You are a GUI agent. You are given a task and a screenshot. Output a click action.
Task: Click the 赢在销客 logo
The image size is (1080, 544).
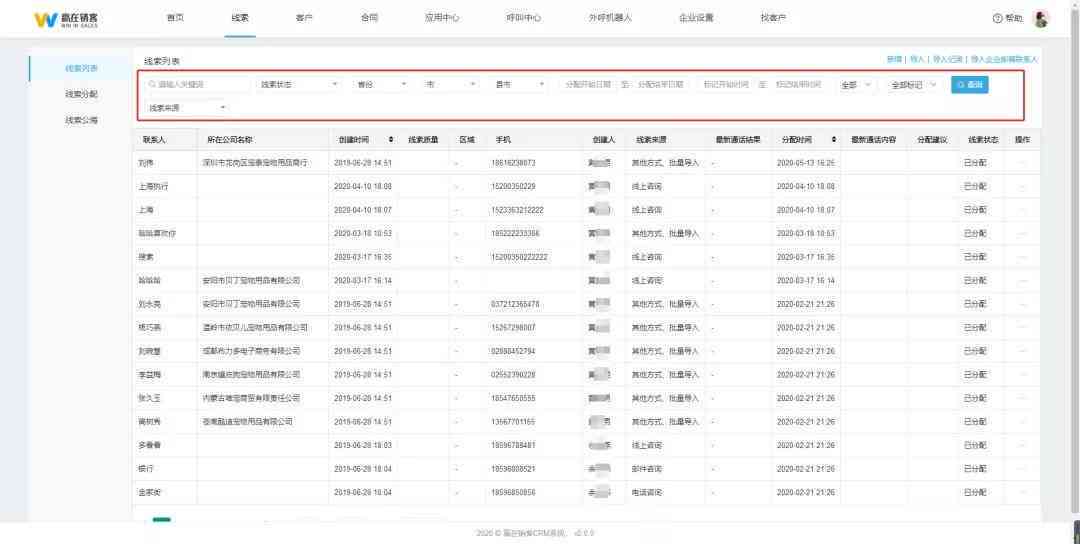(66, 19)
